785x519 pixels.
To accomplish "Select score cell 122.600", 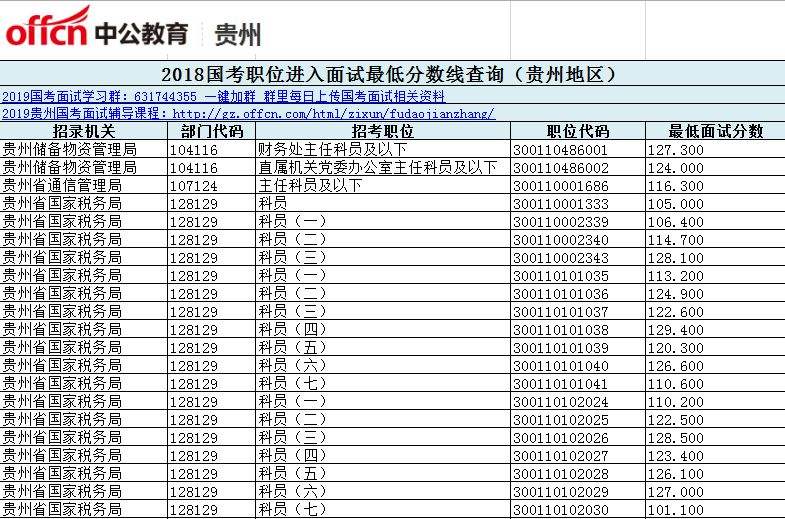I will tap(715, 311).
